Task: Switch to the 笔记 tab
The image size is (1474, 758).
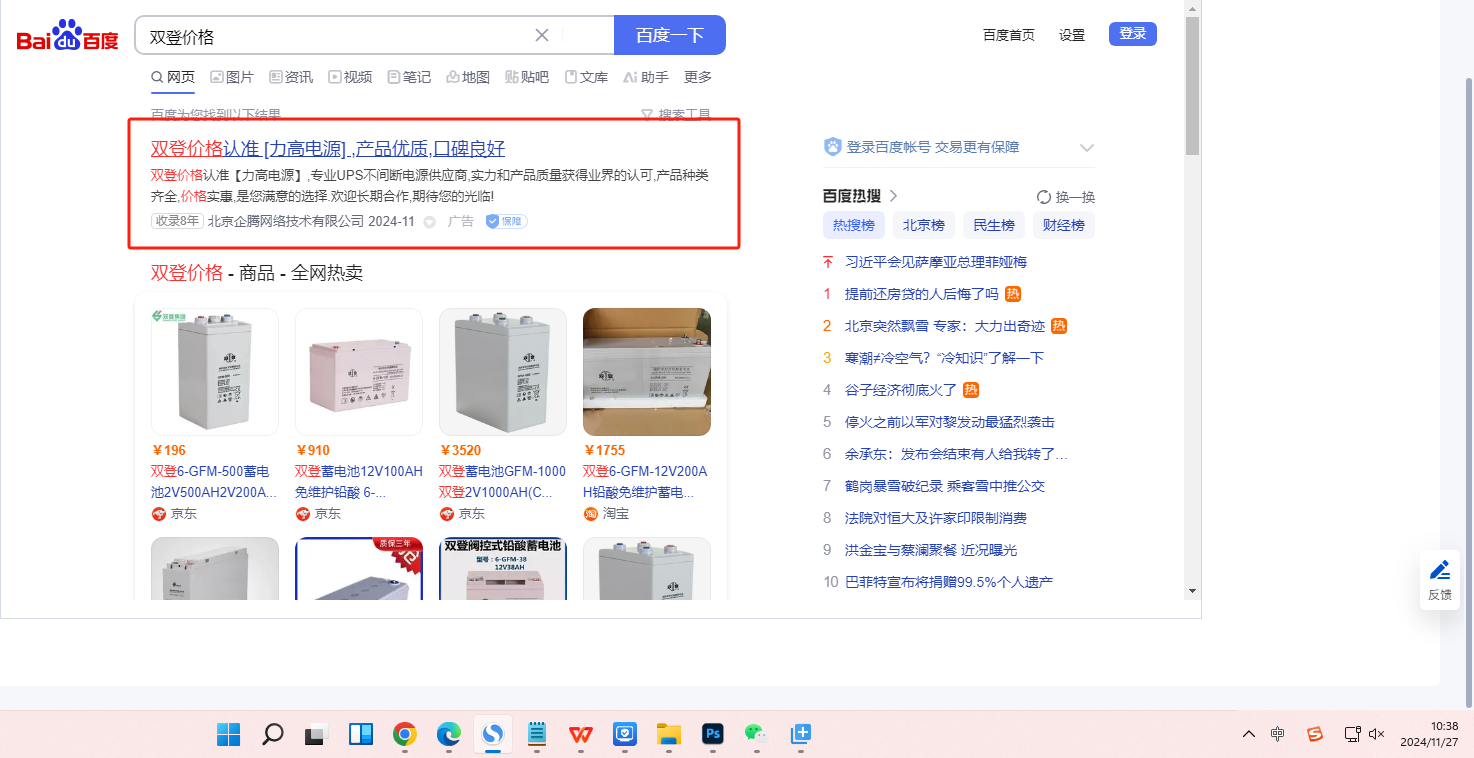Action: pyautogui.click(x=409, y=77)
